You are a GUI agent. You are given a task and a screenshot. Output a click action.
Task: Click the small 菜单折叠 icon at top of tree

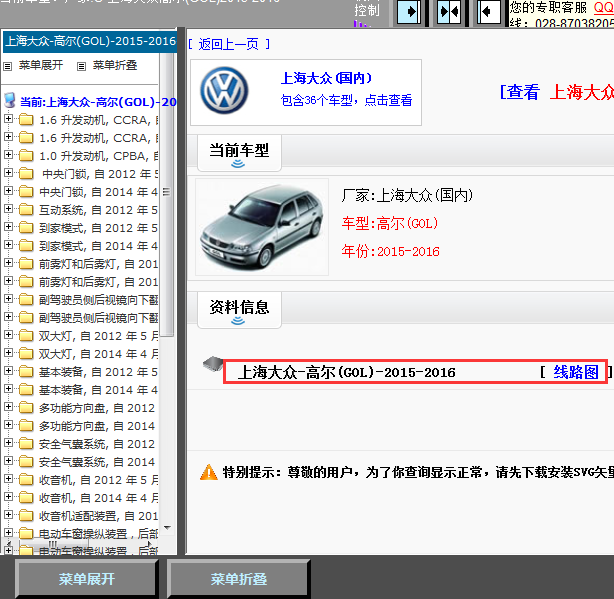point(81,66)
